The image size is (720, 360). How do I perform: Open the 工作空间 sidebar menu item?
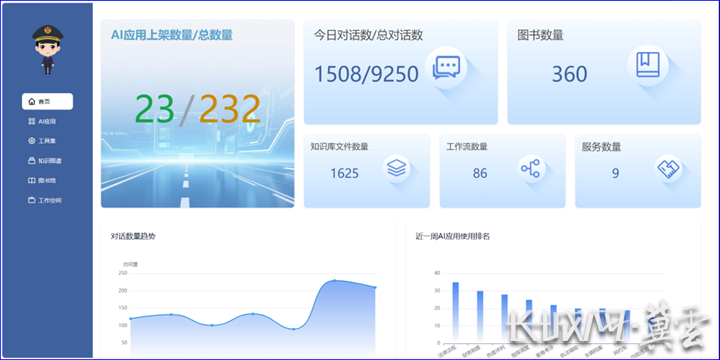click(x=45, y=201)
